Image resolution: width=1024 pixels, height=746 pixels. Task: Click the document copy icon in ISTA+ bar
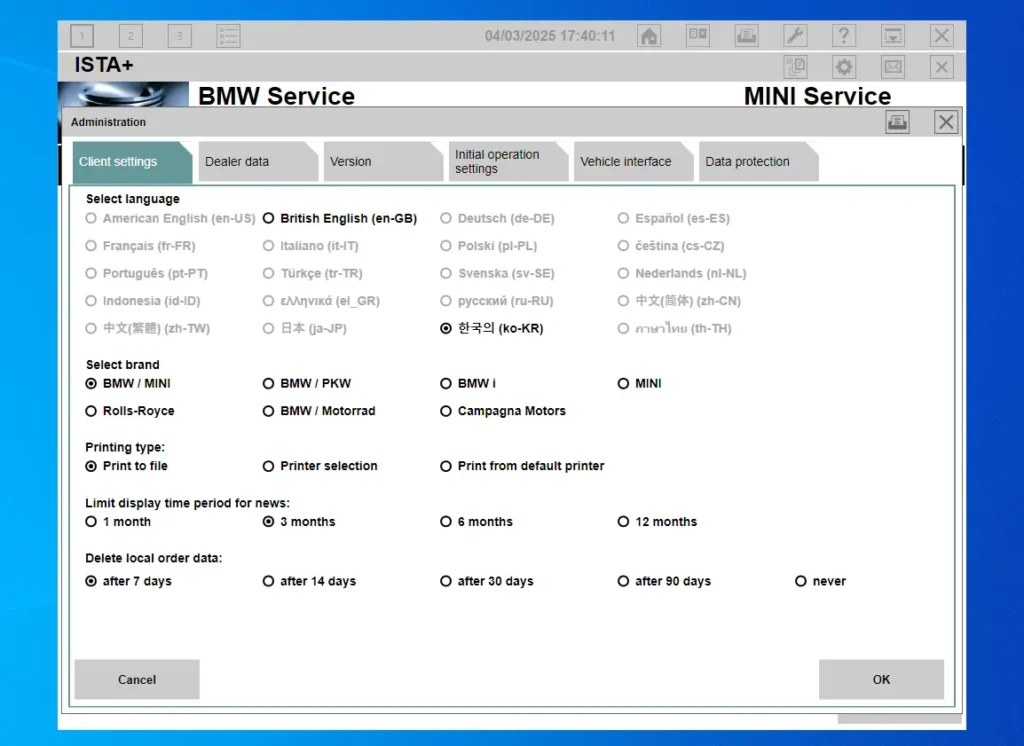(x=795, y=67)
